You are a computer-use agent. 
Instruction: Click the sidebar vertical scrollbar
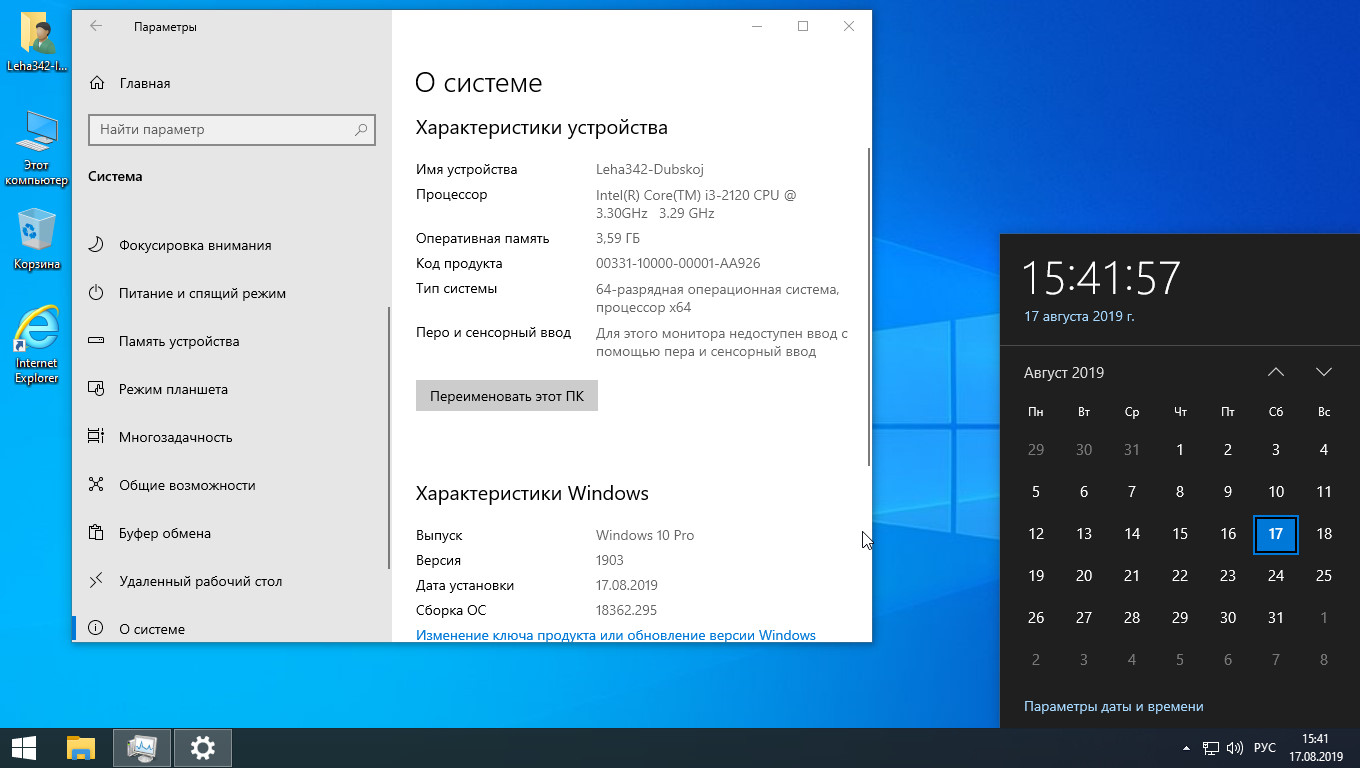(389, 438)
